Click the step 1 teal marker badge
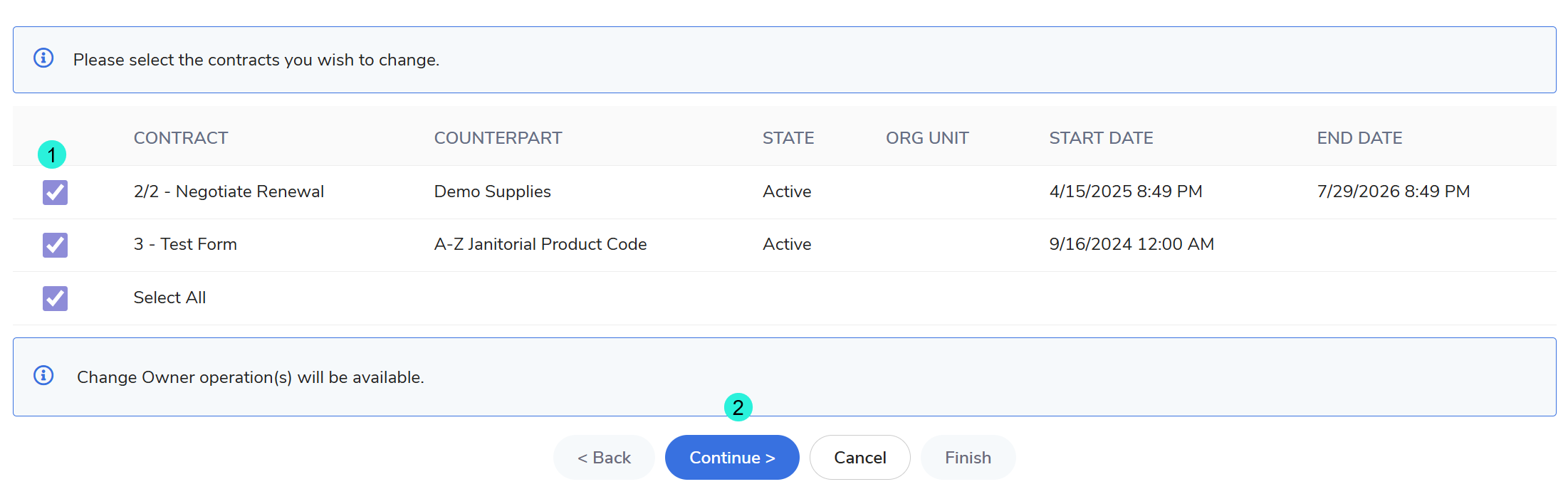 point(52,154)
